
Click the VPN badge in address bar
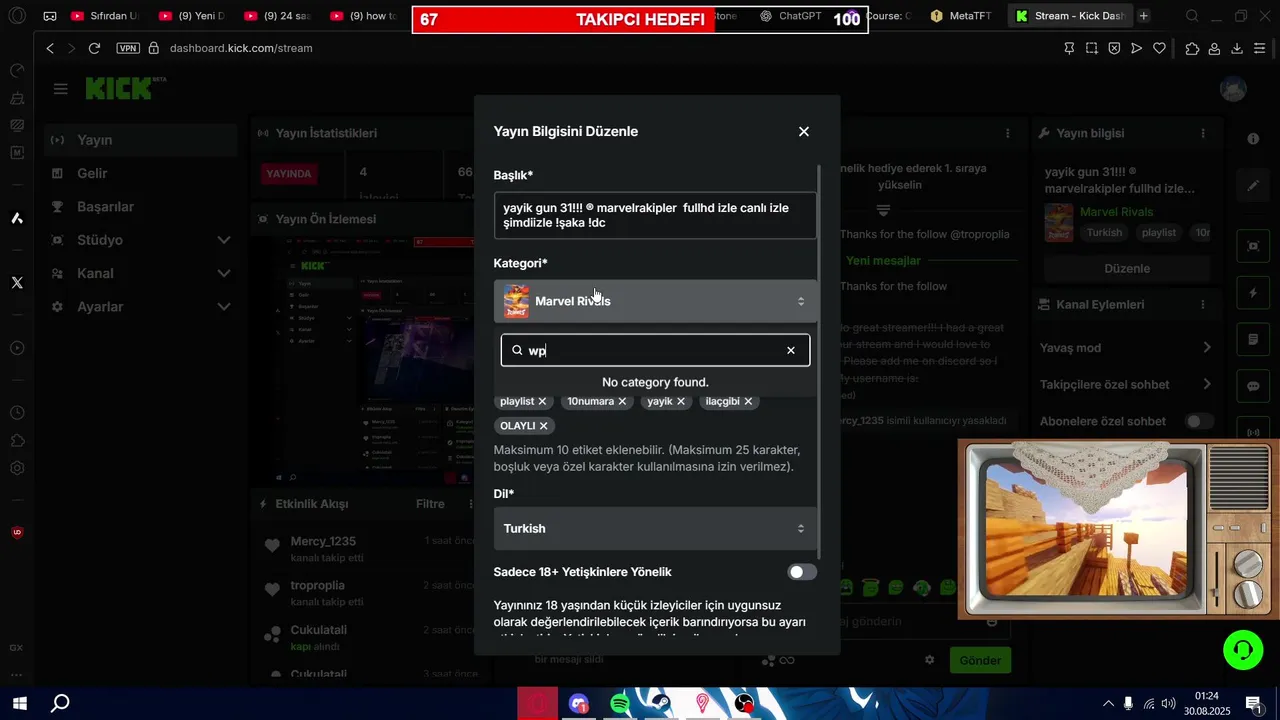128,48
